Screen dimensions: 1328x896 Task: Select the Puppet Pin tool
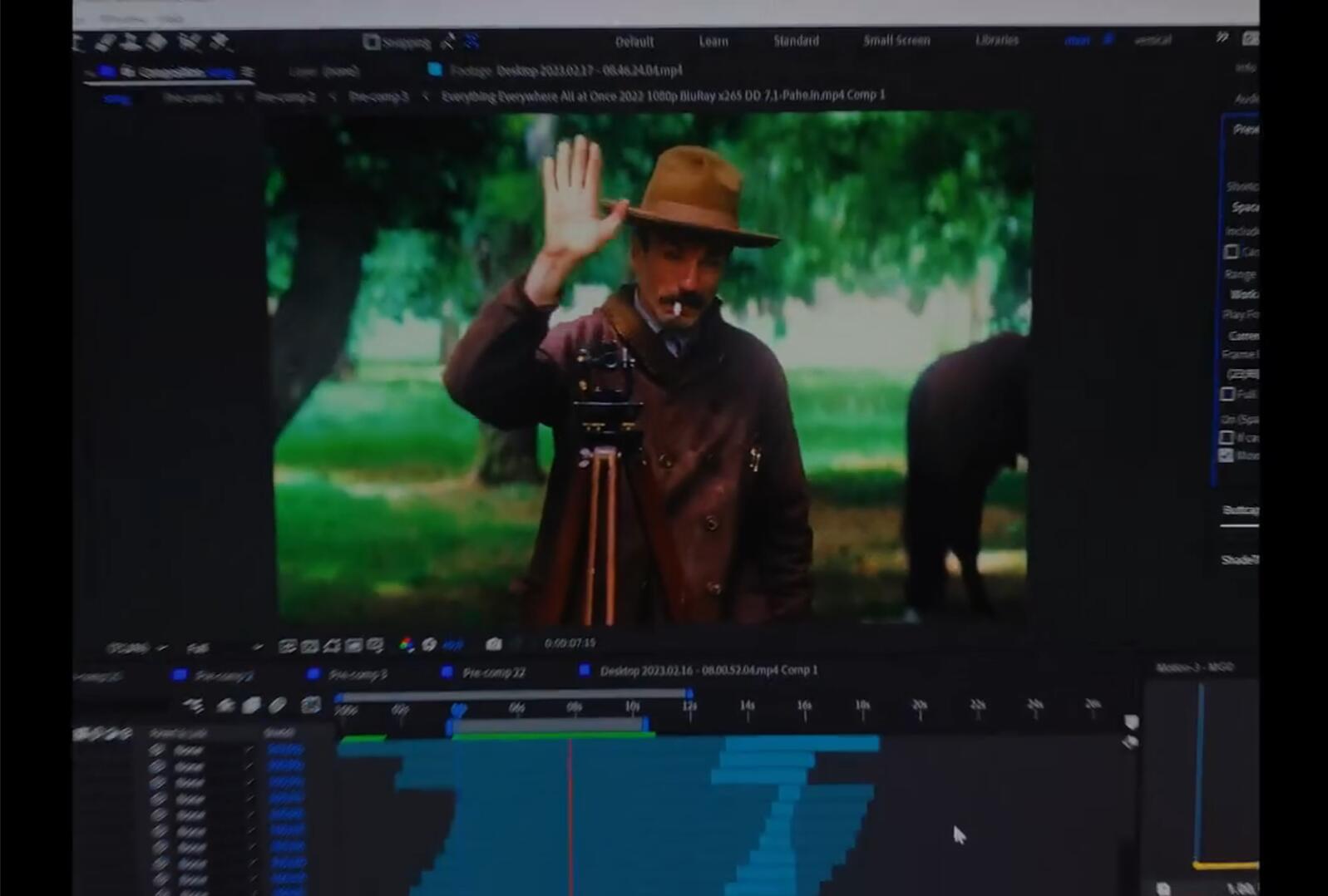pyautogui.click(x=220, y=42)
